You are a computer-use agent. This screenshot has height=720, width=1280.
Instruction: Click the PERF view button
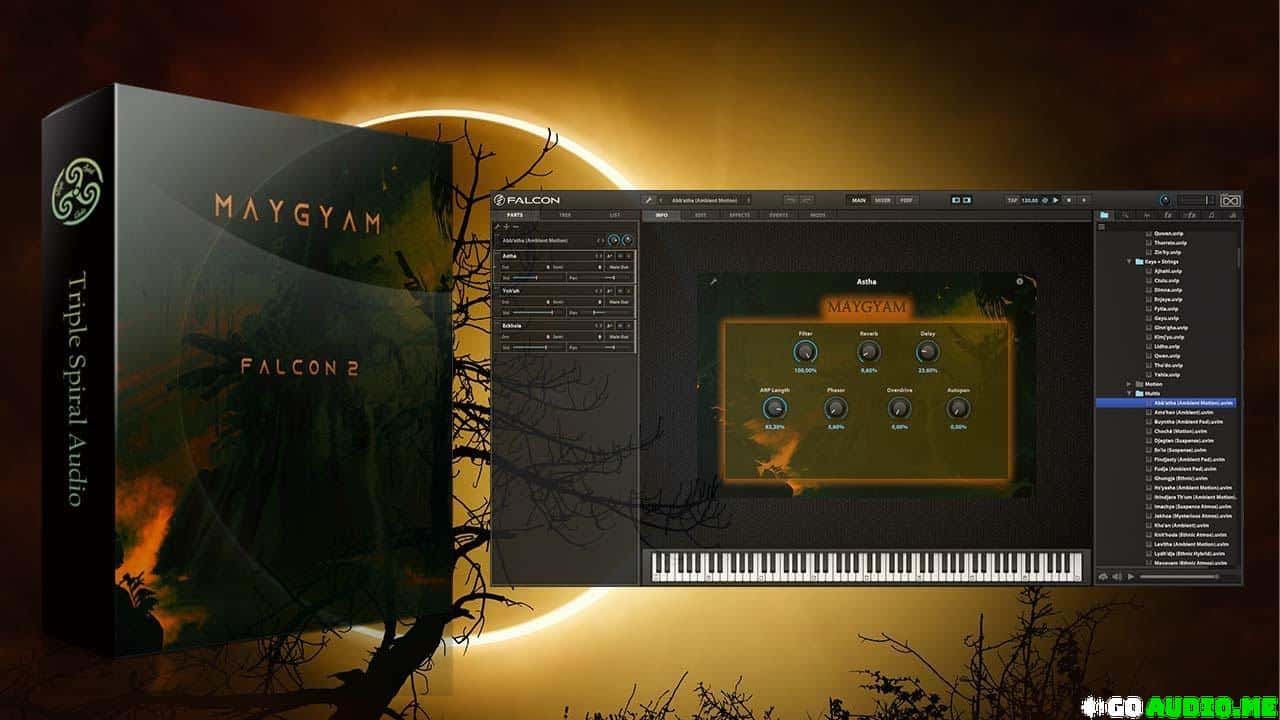coord(906,200)
